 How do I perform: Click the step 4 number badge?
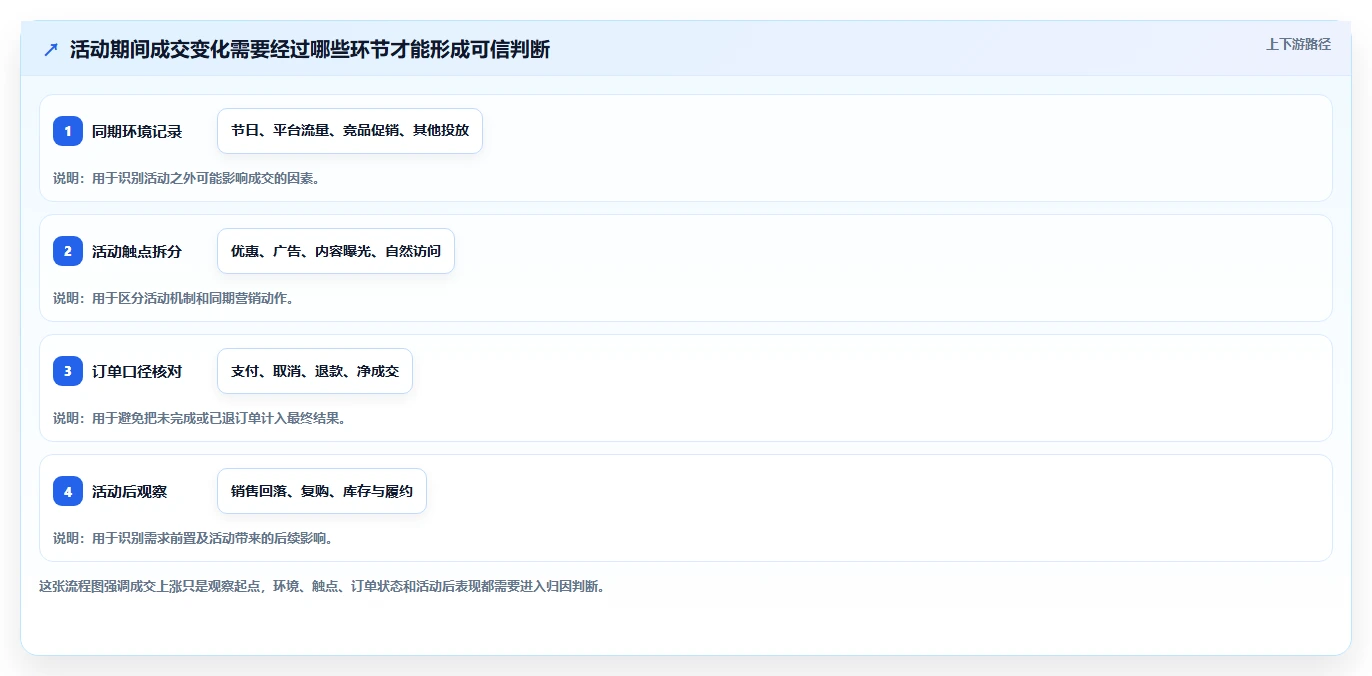coord(68,491)
